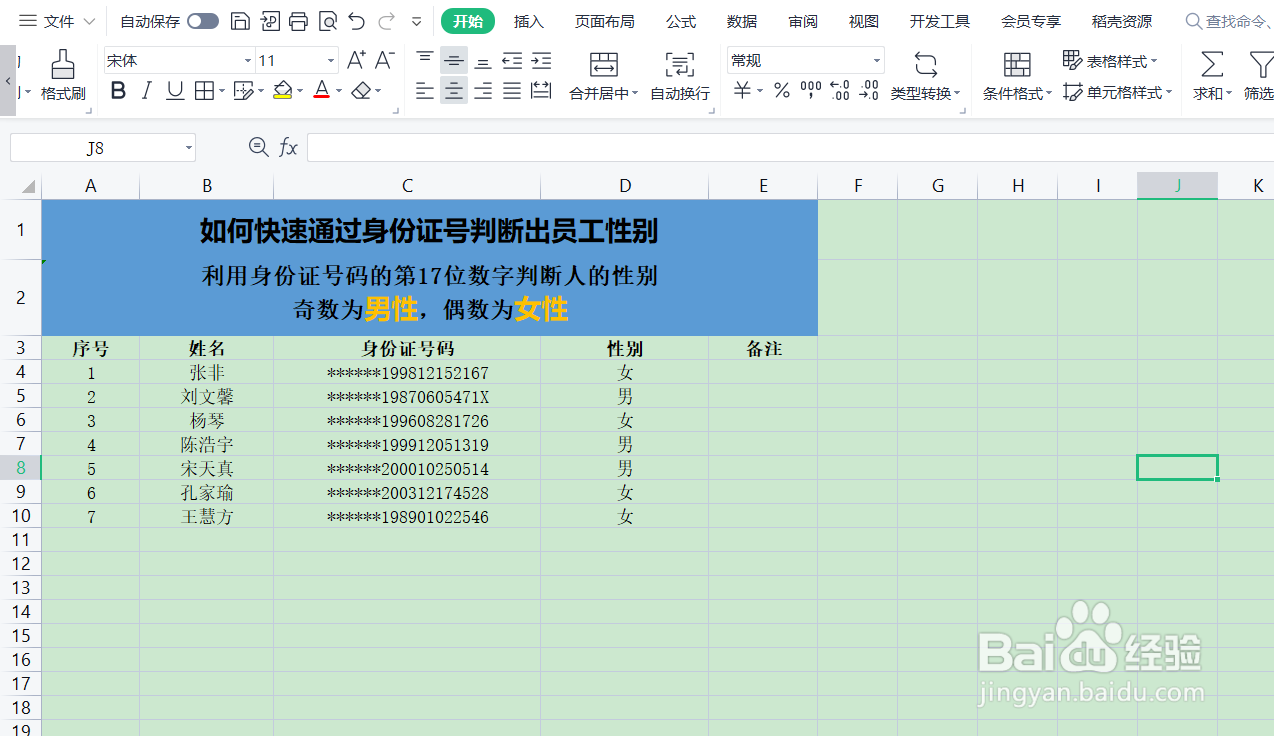Click the command search box (查找命令)
Viewport: 1274px width, 736px height.
pyautogui.click(x=1229, y=21)
